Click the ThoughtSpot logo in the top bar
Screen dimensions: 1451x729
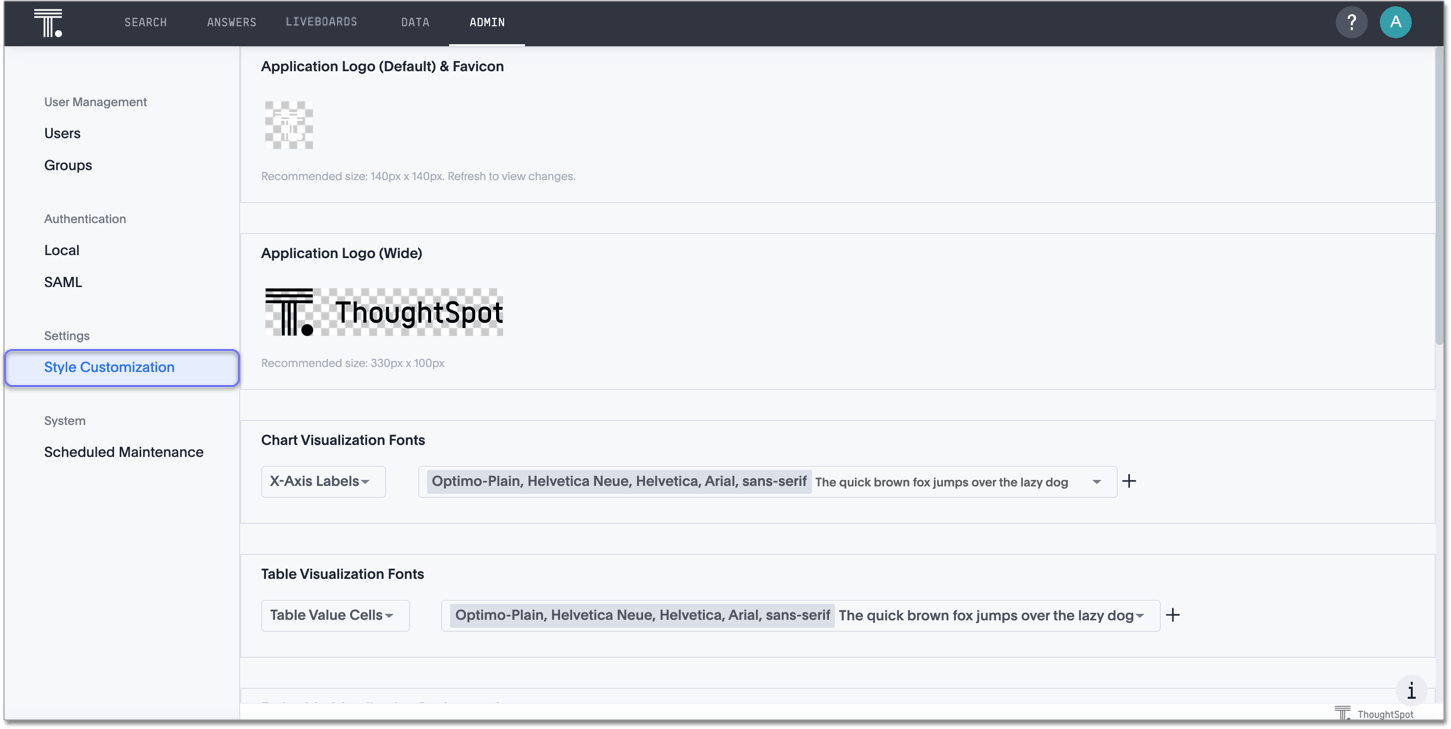tap(47, 22)
